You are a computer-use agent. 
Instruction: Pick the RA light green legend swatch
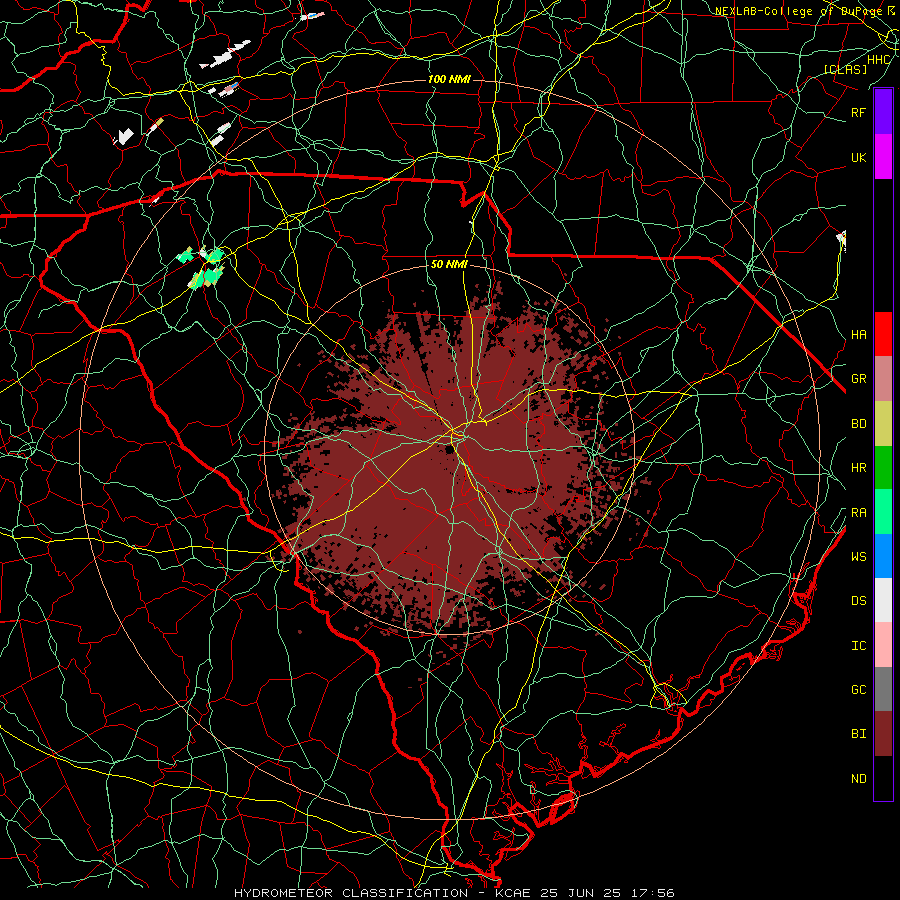click(x=883, y=511)
